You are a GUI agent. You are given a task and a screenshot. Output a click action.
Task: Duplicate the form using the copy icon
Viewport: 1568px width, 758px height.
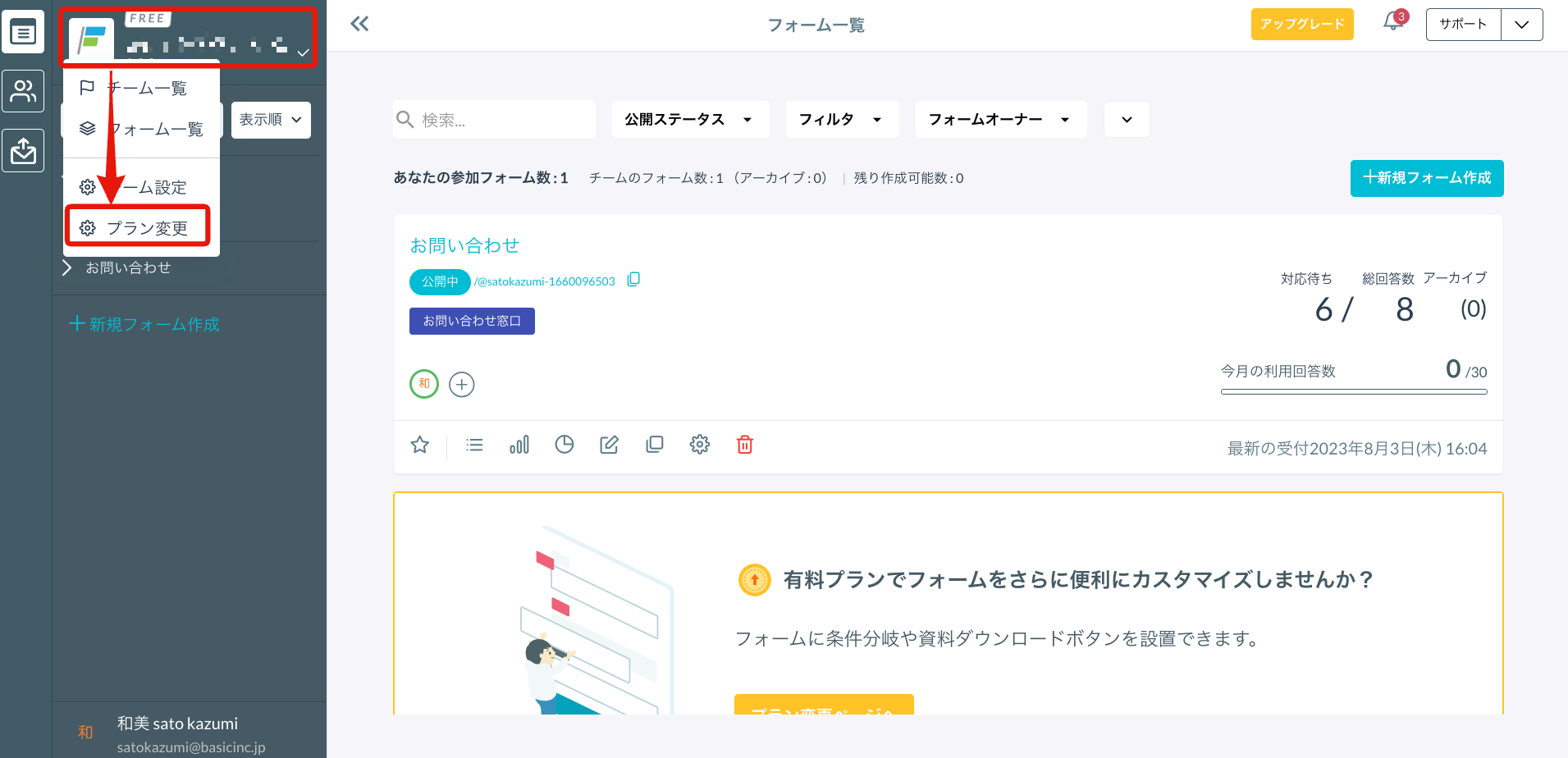pos(654,444)
